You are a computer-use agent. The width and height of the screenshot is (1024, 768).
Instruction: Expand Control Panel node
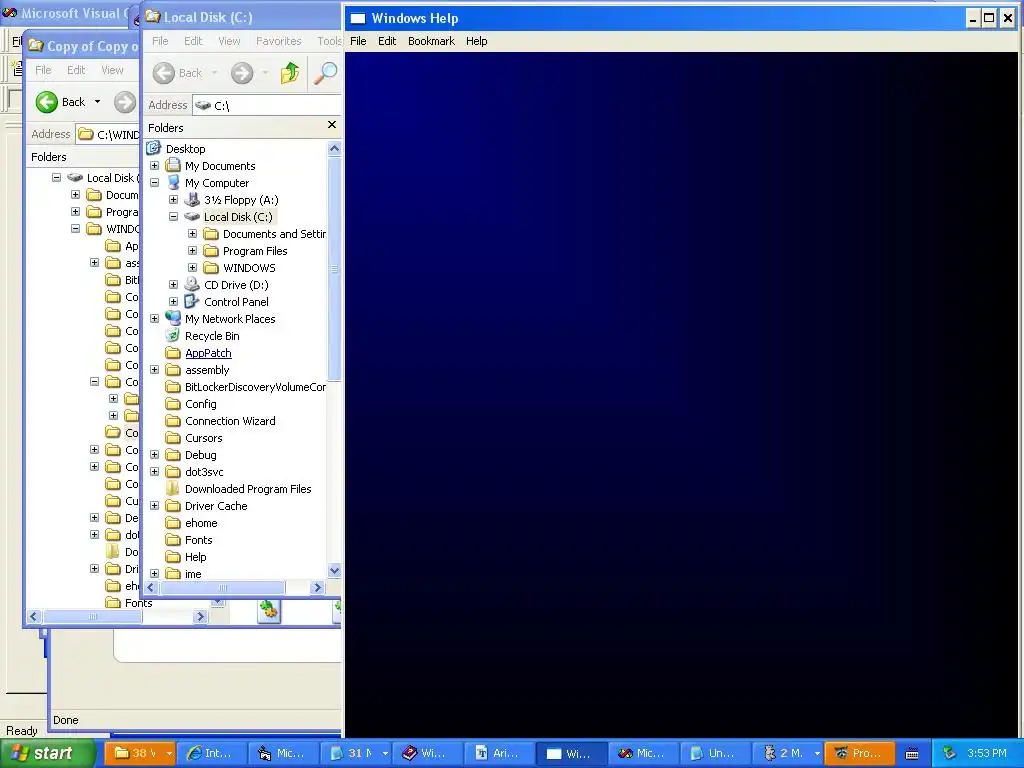pos(174,302)
